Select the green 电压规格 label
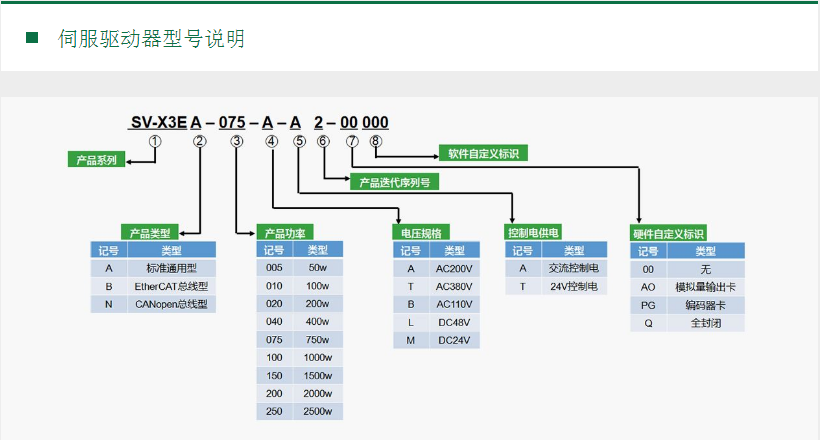 click(422, 232)
